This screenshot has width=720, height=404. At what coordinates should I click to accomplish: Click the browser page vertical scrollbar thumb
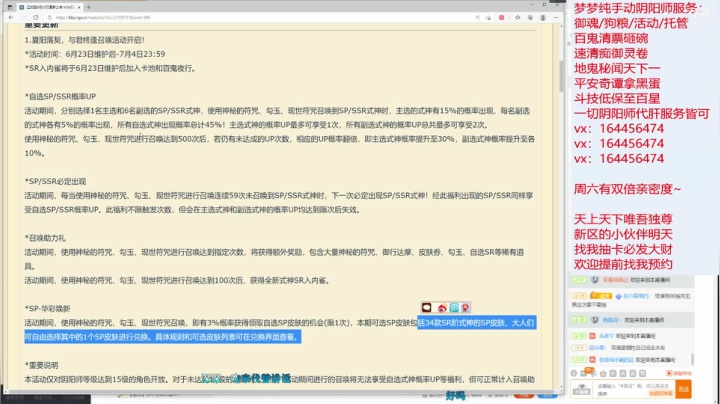[x=561, y=76]
